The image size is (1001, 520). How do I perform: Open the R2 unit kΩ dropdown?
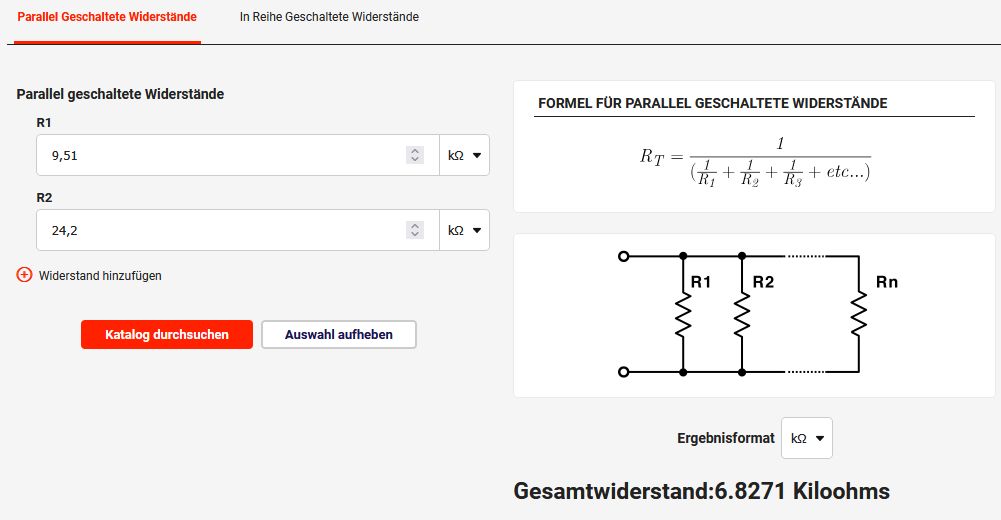tap(464, 231)
